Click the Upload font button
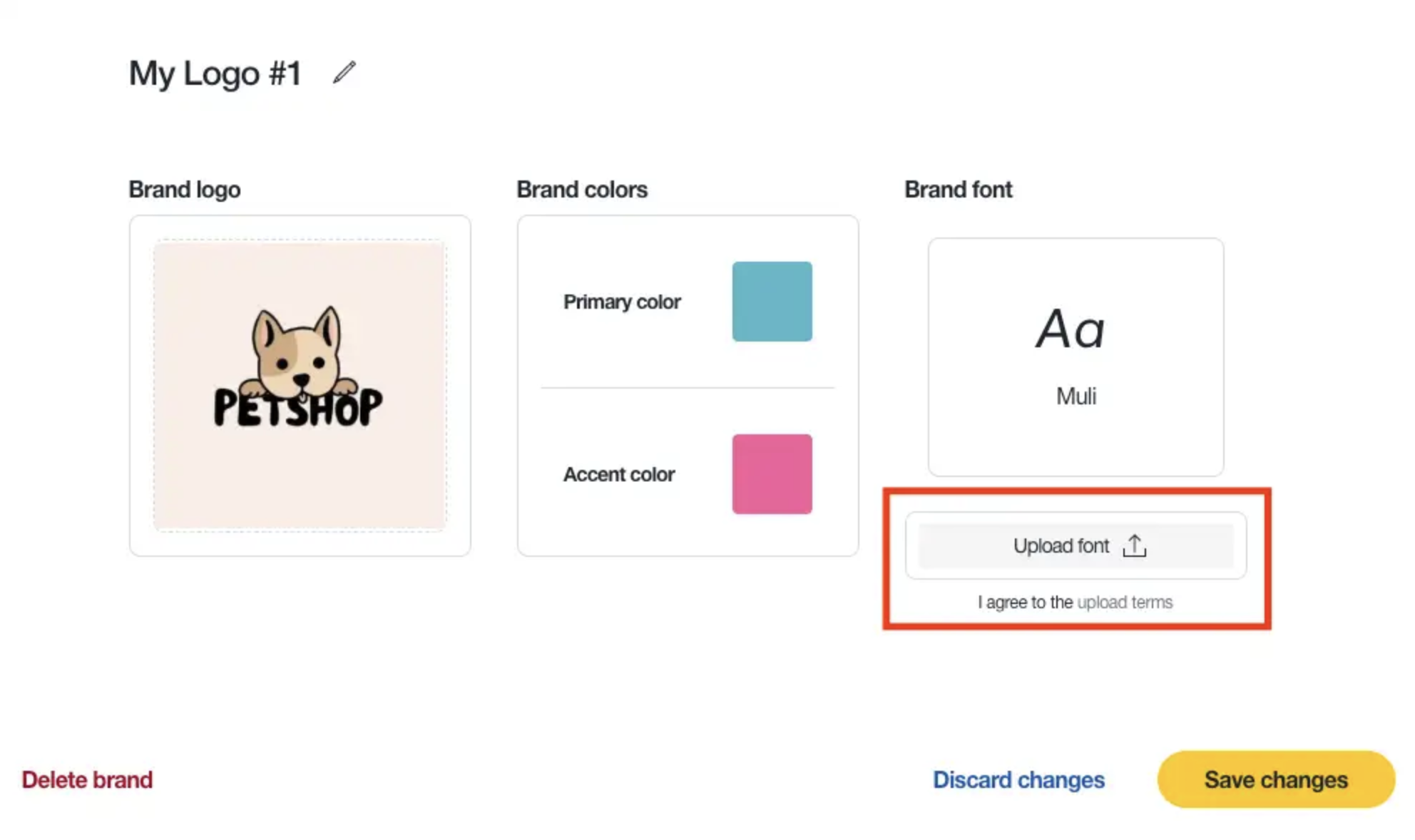1415x840 pixels. click(x=1076, y=546)
